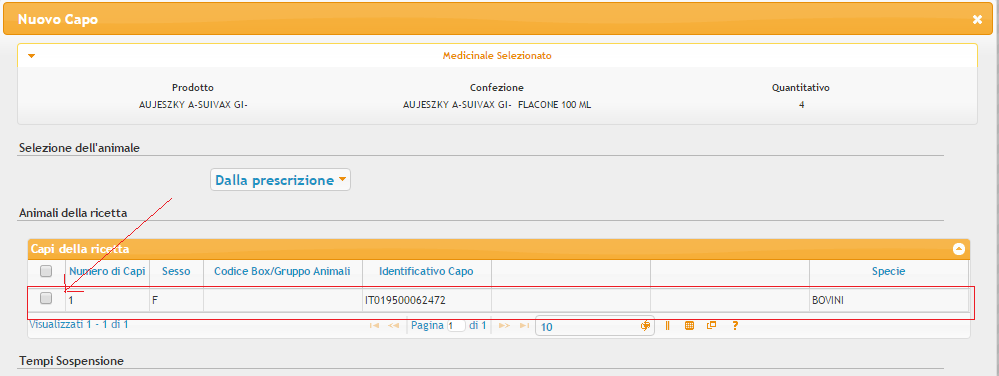The width and height of the screenshot is (999, 376).
Task: Click the Pagina number input field
Action: pyautogui.click(x=456, y=326)
